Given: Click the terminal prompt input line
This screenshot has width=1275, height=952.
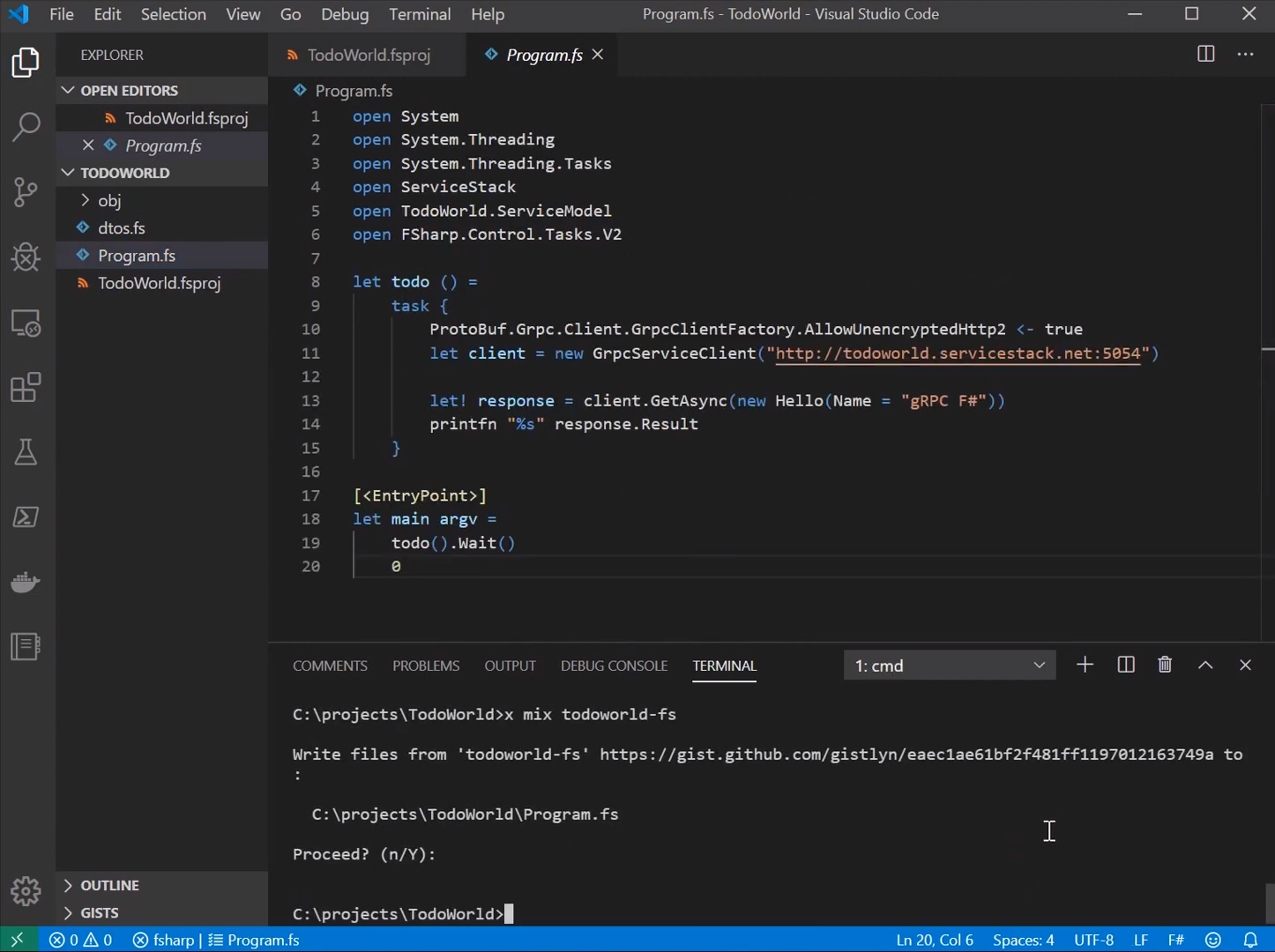Looking at the screenshot, I should [x=403, y=914].
